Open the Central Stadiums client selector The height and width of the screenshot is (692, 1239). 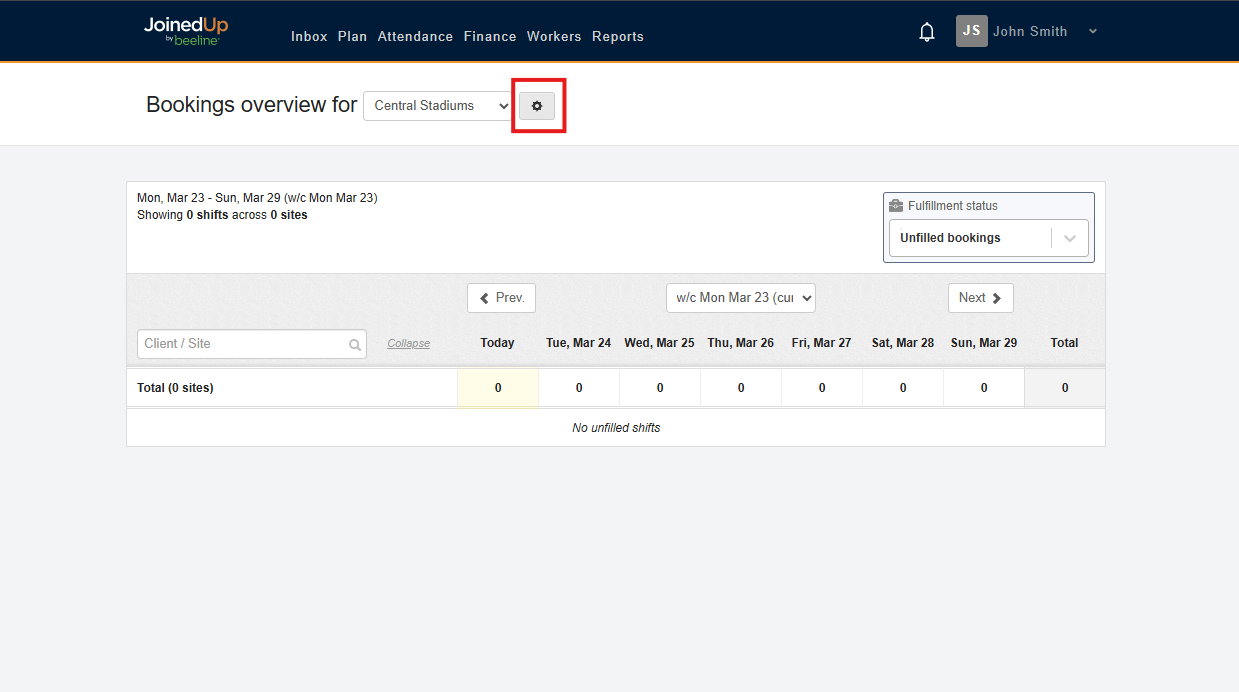click(437, 105)
